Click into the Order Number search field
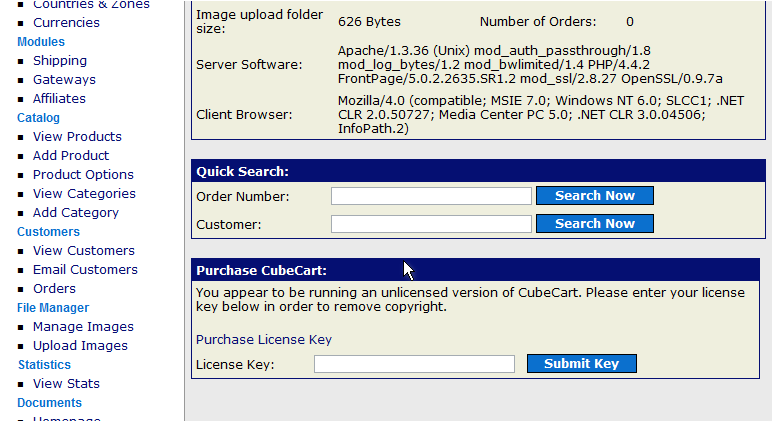The height and width of the screenshot is (422, 776). point(431,196)
